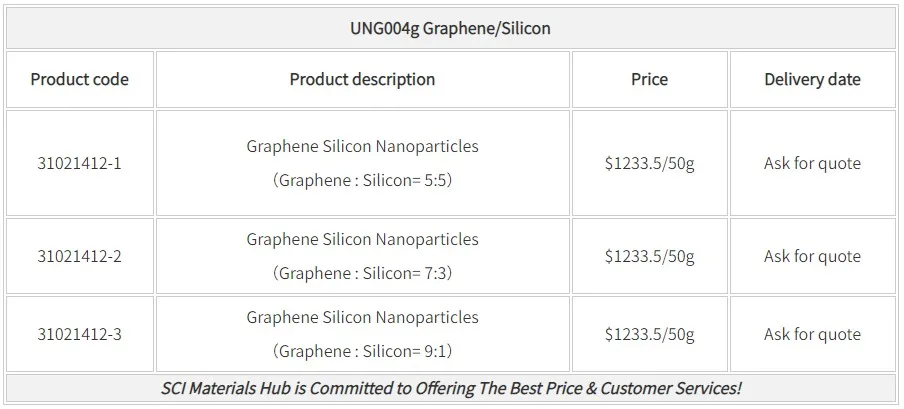Click the price for product 31021412-2

coord(649,256)
